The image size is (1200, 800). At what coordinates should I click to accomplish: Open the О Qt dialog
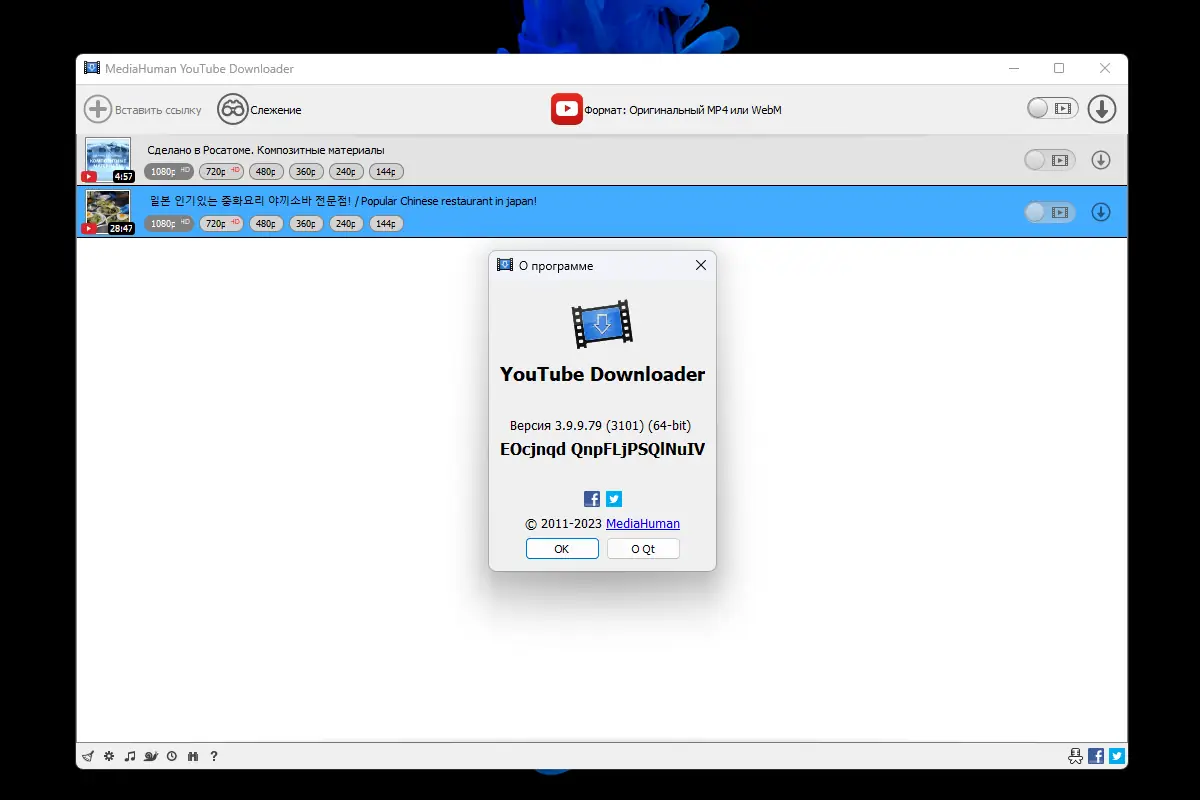[643, 548]
